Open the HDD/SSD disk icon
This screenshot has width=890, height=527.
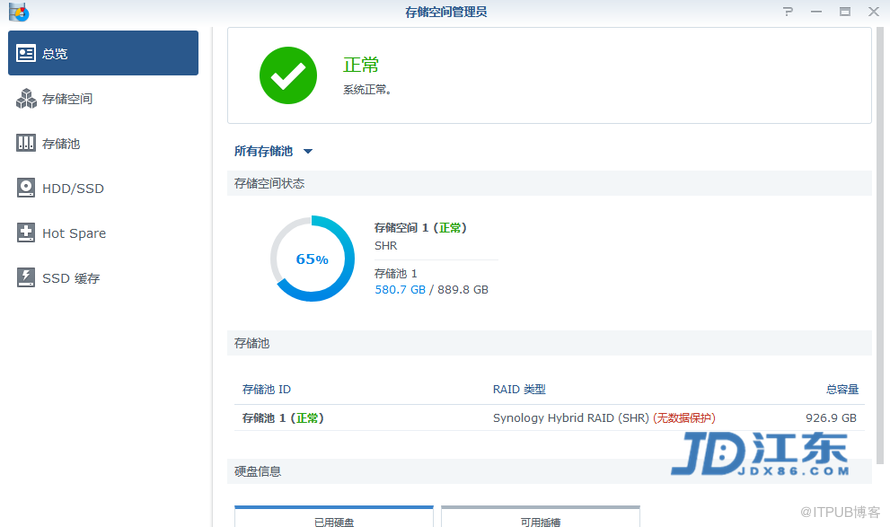[26, 188]
